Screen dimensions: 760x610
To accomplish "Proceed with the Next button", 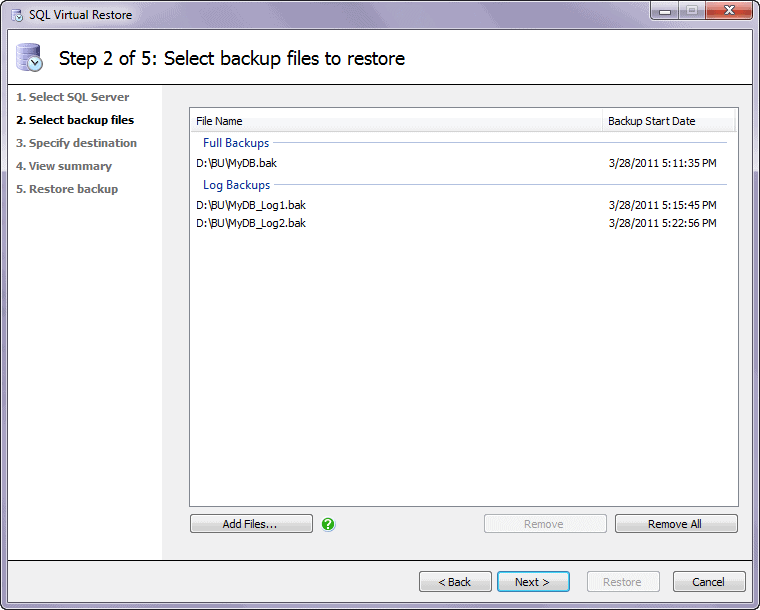I will tap(533, 581).
